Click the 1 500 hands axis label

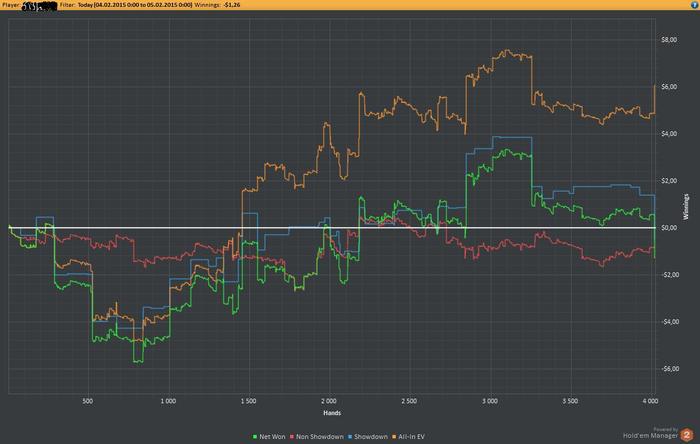tap(249, 401)
